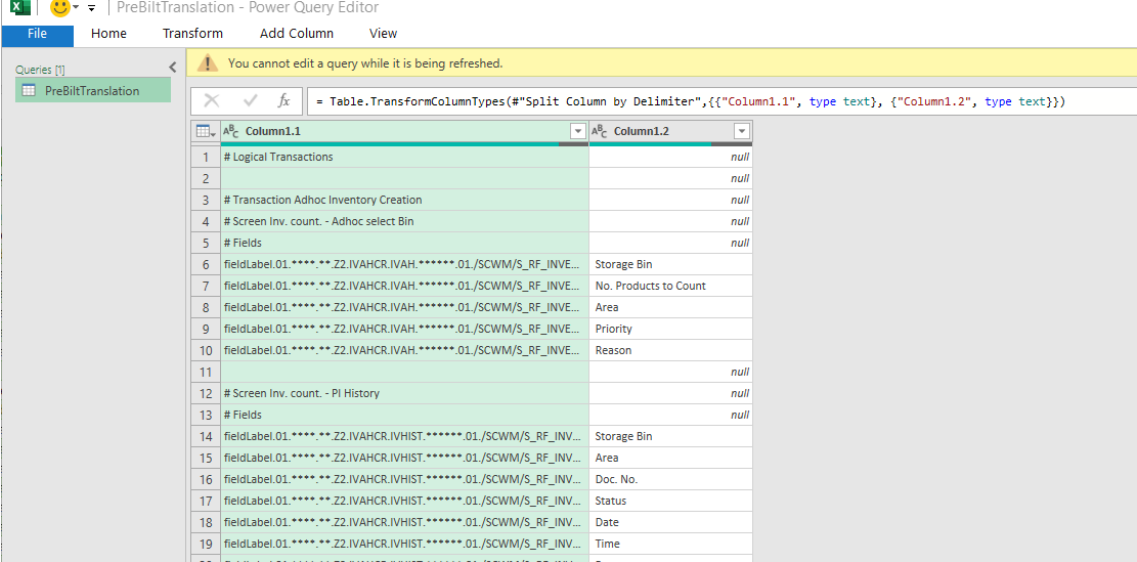Image resolution: width=1137 pixels, height=562 pixels.
Task: Open the File menu
Action: tap(37, 34)
